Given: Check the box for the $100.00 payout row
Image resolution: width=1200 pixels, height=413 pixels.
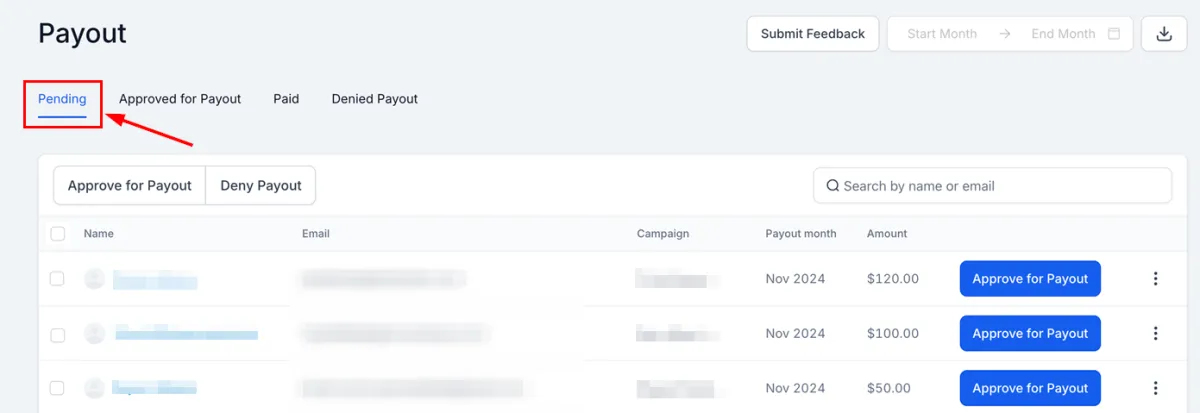Looking at the screenshot, I should point(58,334).
